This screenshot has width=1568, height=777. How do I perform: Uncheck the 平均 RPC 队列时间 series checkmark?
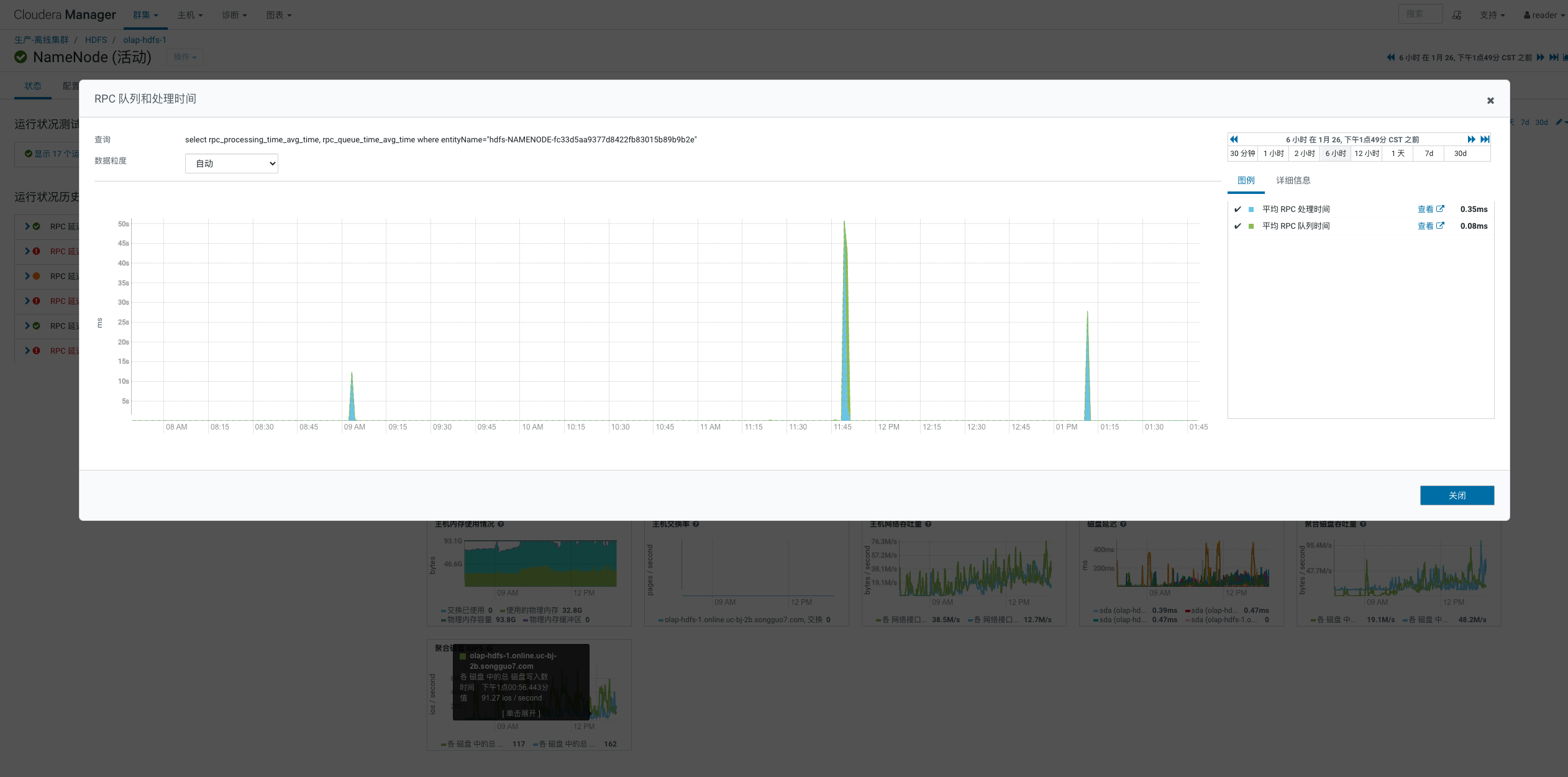(1238, 226)
